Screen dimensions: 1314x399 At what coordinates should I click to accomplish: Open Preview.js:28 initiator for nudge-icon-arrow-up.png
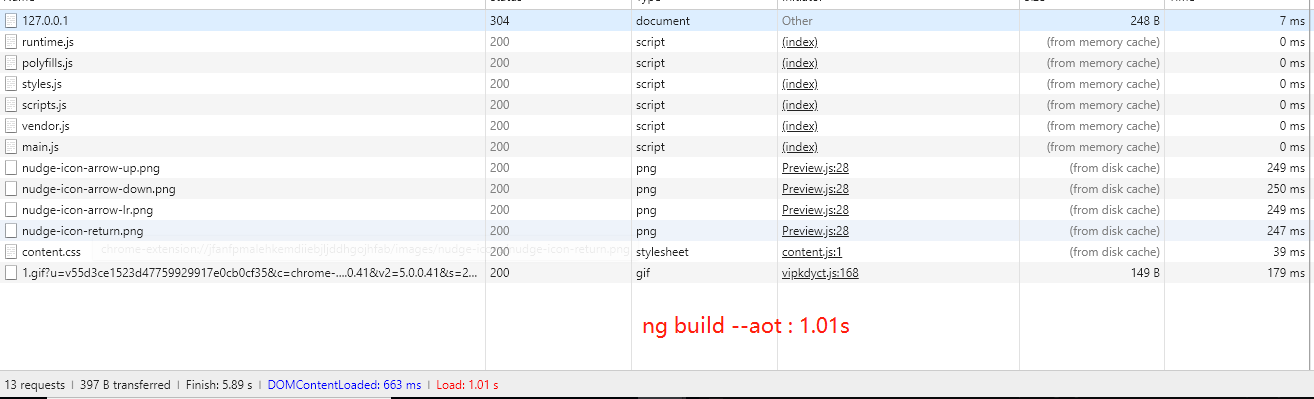pyautogui.click(x=815, y=168)
